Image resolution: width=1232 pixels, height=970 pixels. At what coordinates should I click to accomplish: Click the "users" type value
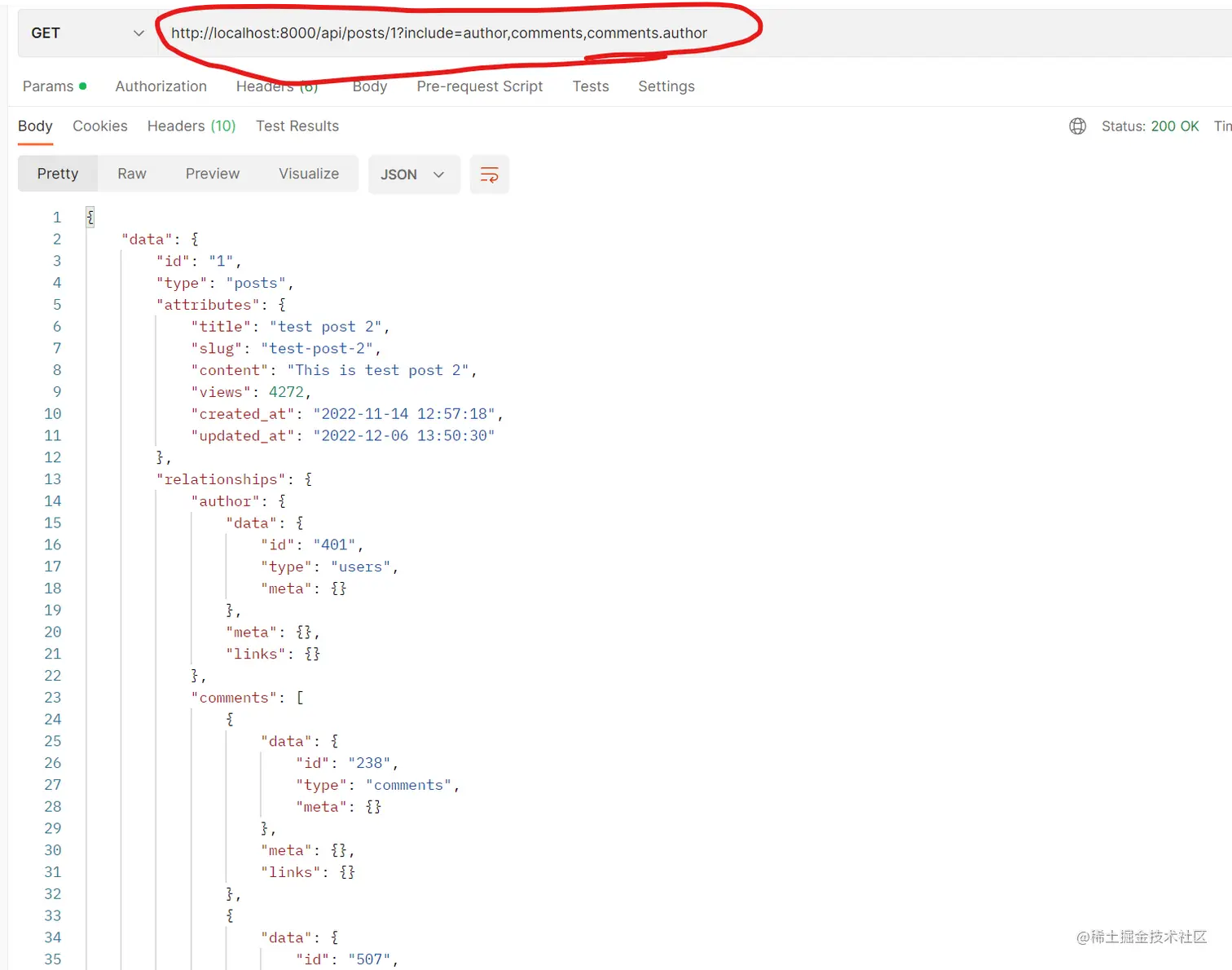coord(360,567)
